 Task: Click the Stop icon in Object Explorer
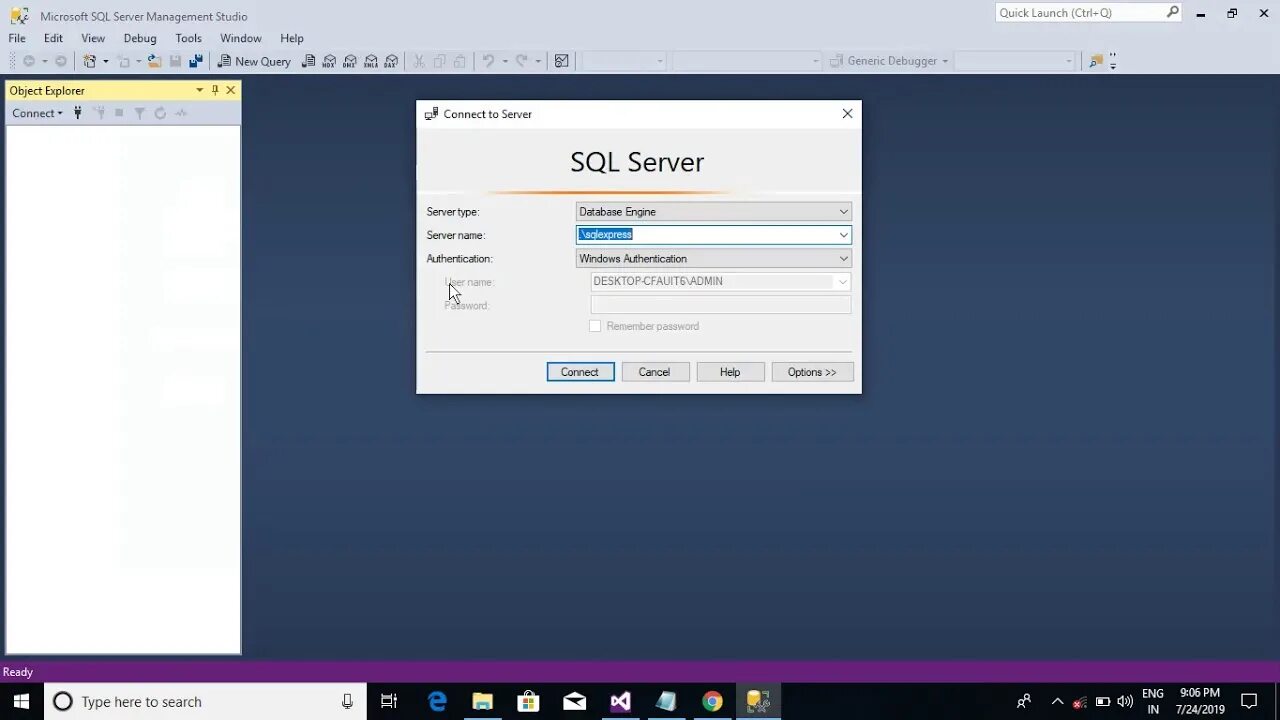119,113
